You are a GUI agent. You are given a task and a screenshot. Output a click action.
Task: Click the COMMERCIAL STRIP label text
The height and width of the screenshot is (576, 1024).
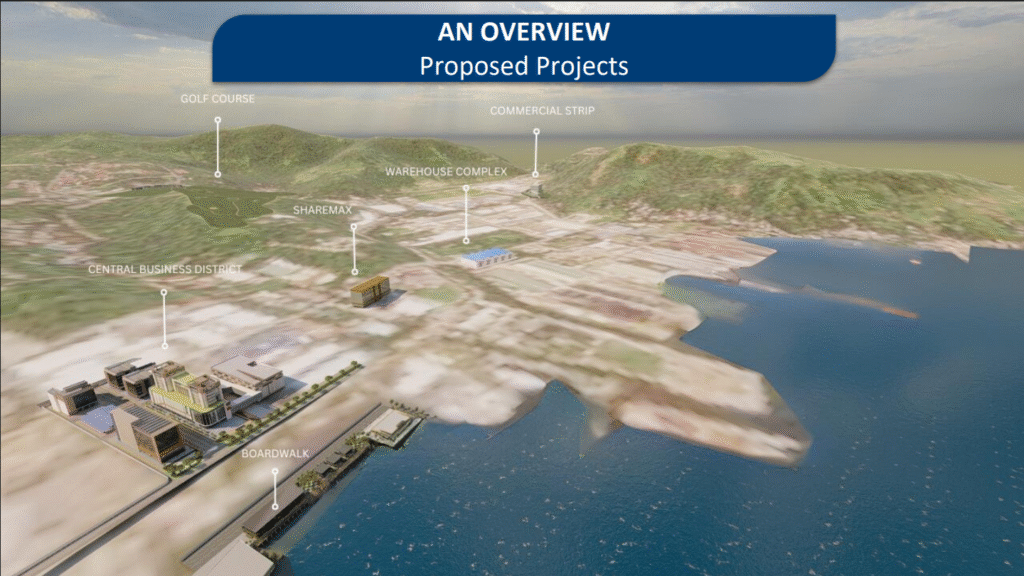(542, 111)
